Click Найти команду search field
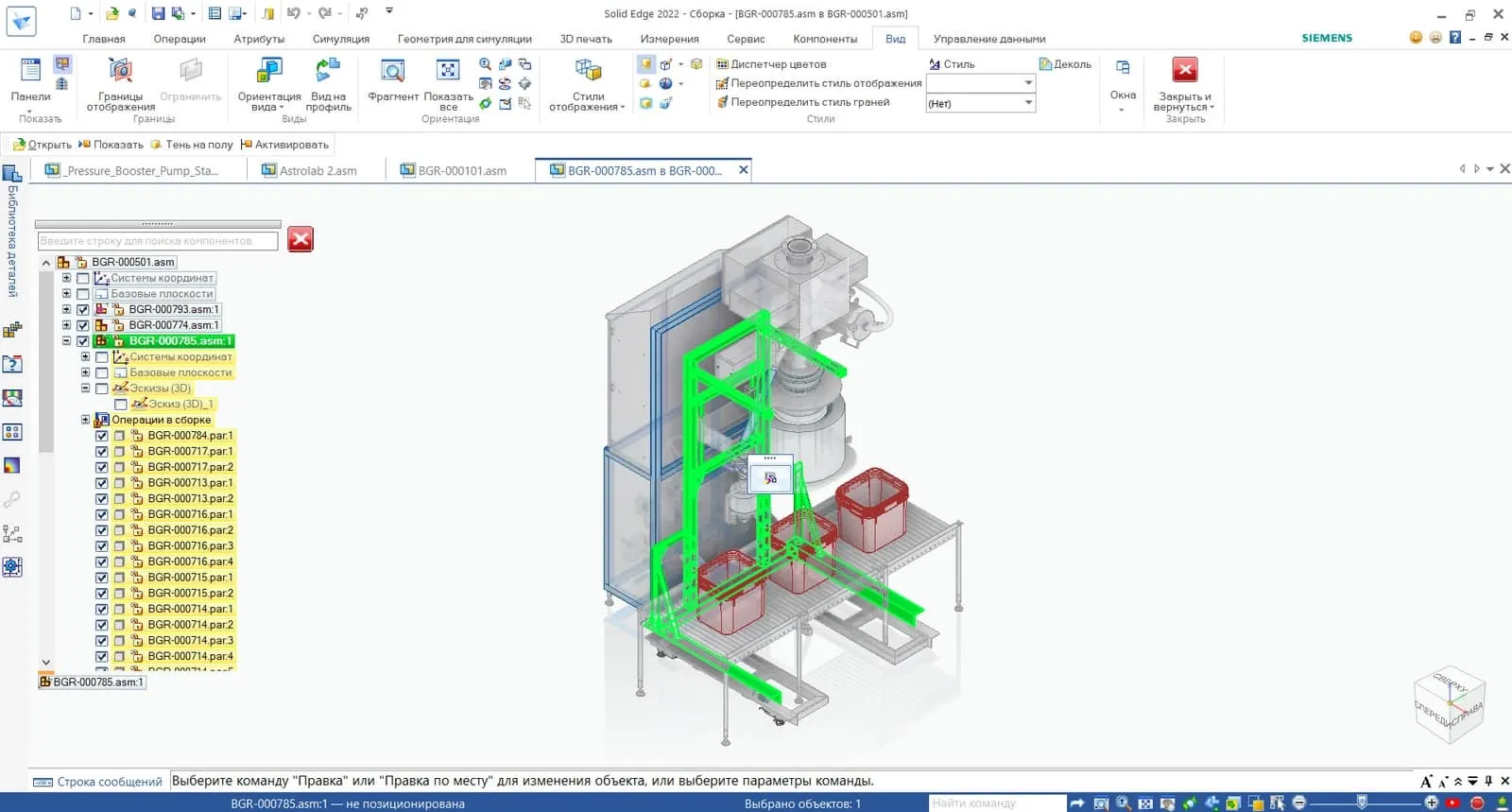 click(x=996, y=803)
